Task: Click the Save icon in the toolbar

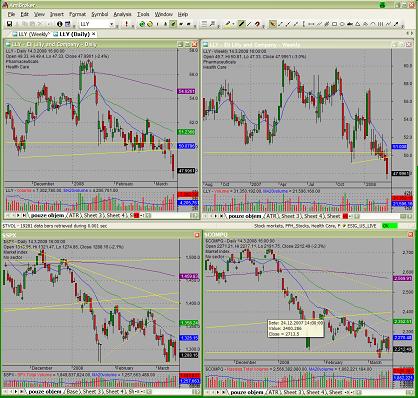Action: [x=9, y=24]
